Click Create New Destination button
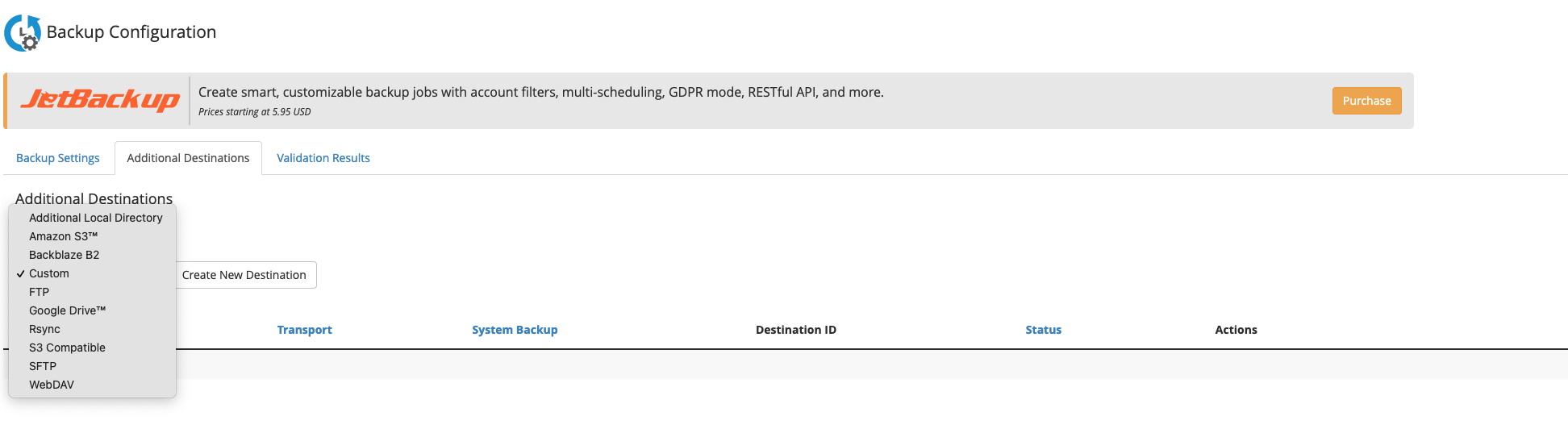The width and height of the screenshot is (1568, 433). click(x=244, y=275)
